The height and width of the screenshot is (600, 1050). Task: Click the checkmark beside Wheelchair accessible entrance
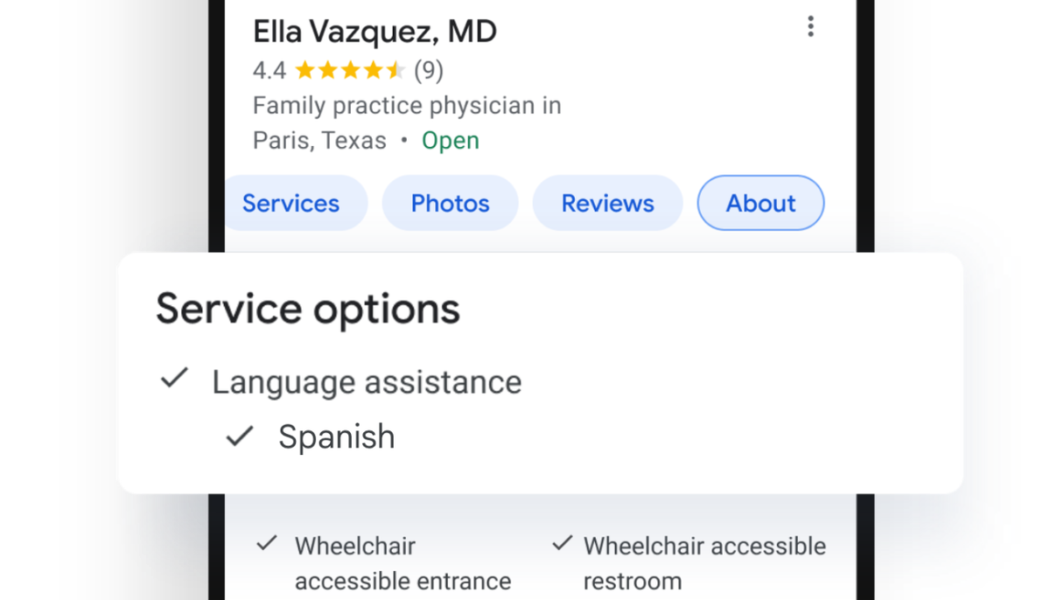[266, 543]
